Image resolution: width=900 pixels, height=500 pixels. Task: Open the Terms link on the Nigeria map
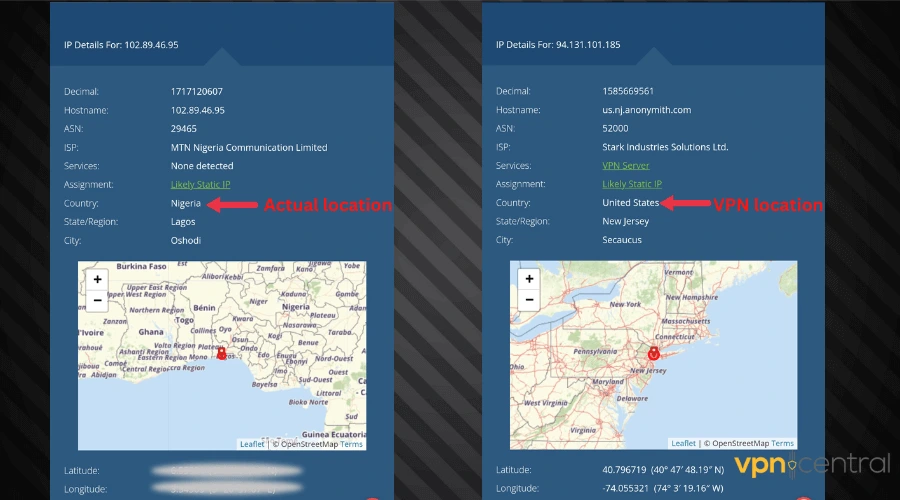(351, 444)
